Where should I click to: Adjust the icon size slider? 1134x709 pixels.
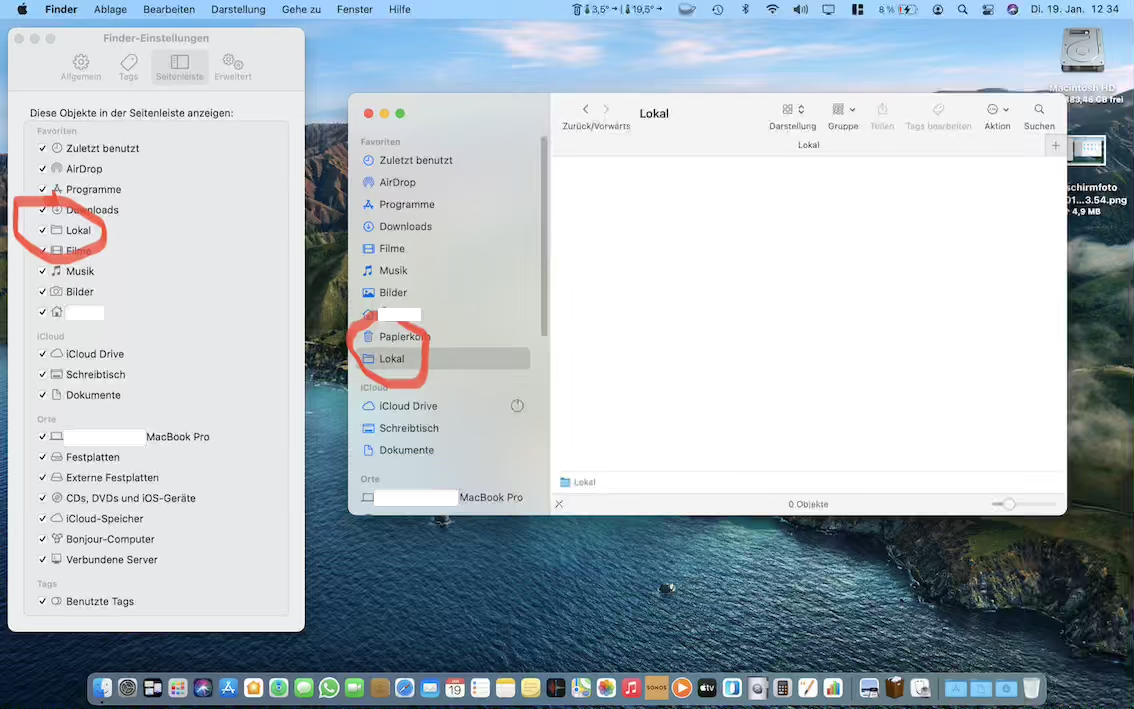click(1009, 504)
